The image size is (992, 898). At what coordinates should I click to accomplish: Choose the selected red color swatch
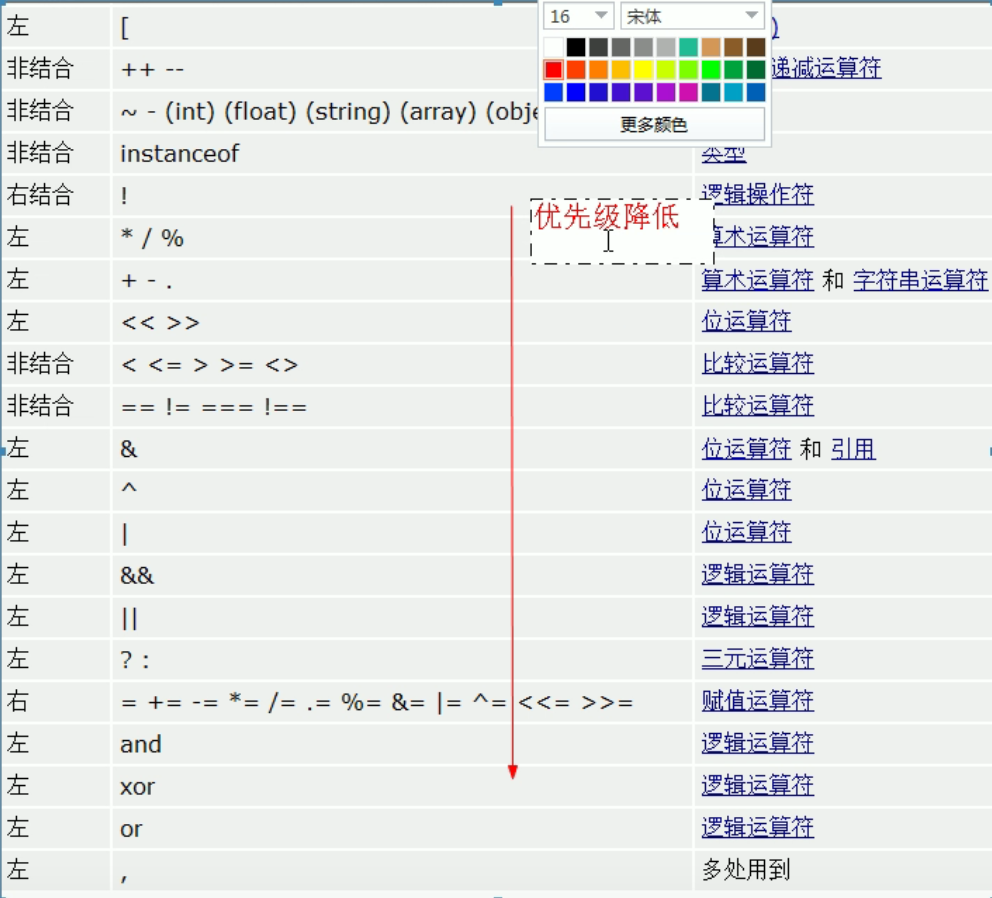(553, 70)
